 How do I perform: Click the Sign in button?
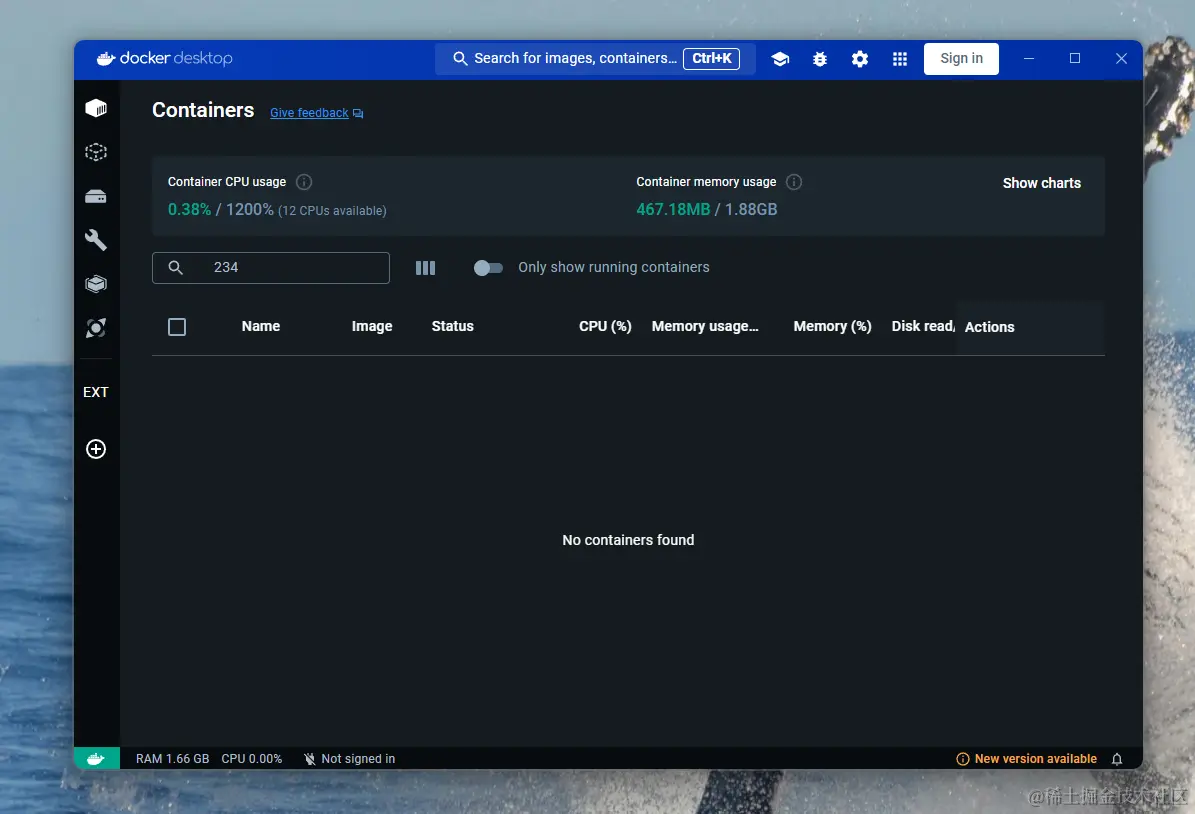(961, 59)
